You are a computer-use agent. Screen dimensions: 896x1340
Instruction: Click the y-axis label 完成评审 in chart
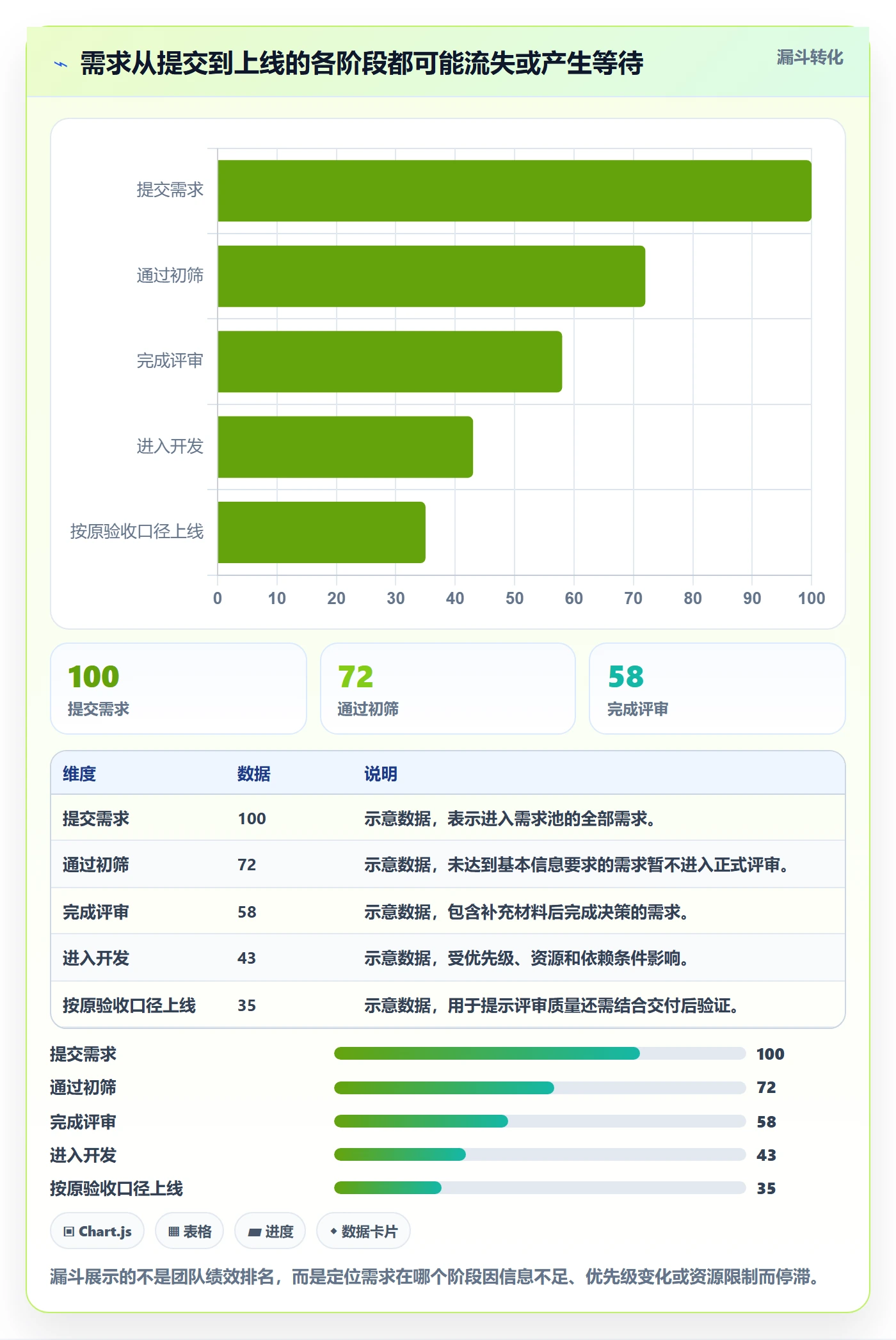point(170,361)
